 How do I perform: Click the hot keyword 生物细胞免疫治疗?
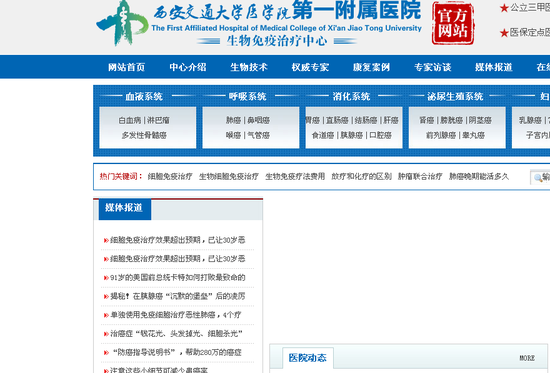pos(229,176)
